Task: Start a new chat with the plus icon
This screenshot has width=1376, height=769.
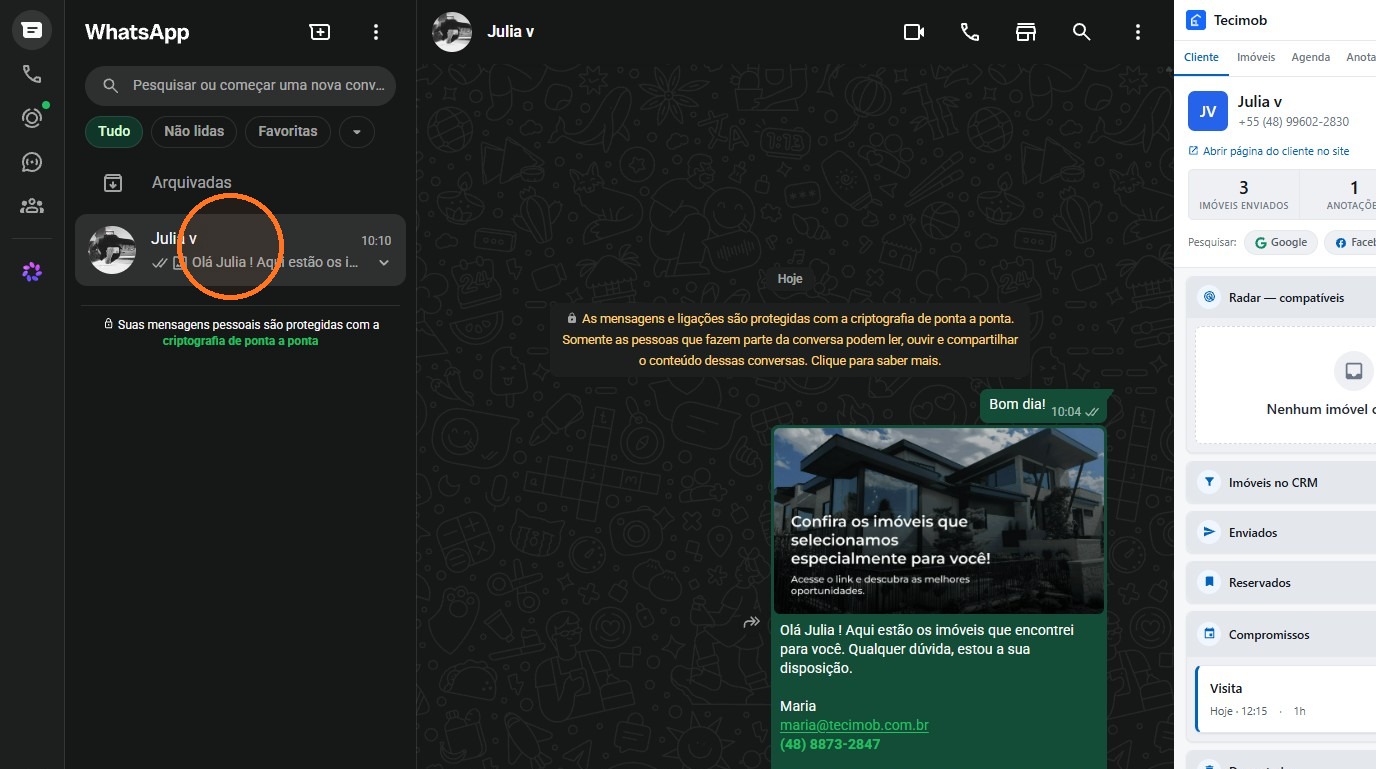Action: [x=320, y=32]
